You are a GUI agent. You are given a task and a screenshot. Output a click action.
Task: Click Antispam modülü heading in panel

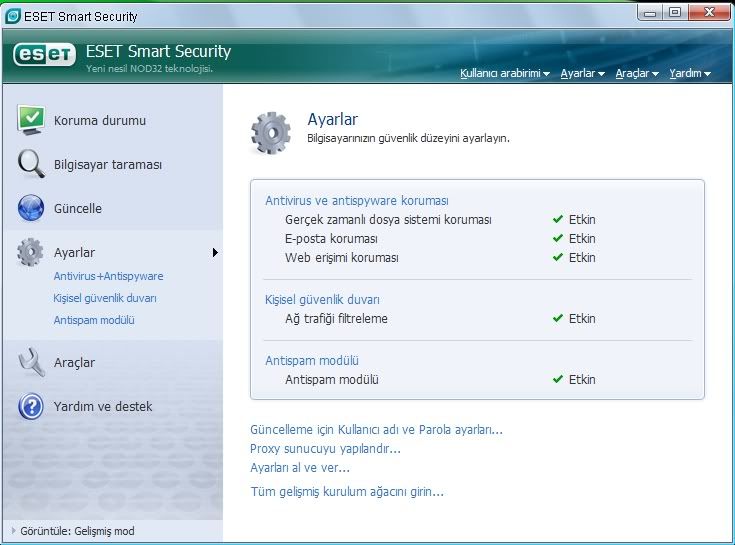coord(312,360)
